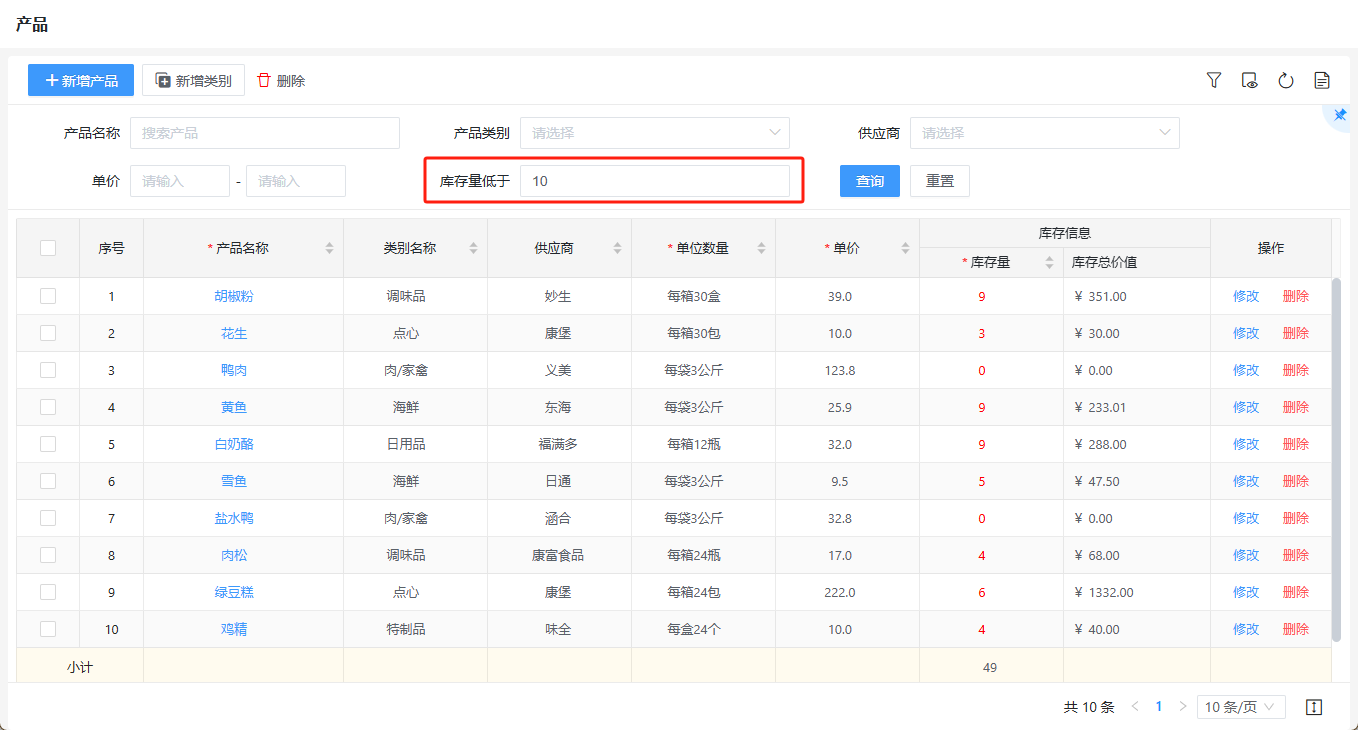Expand the 供应商 dropdown
This screenshot has width=1358, height=730.
pyautogui.click(x=1044, y=133)
